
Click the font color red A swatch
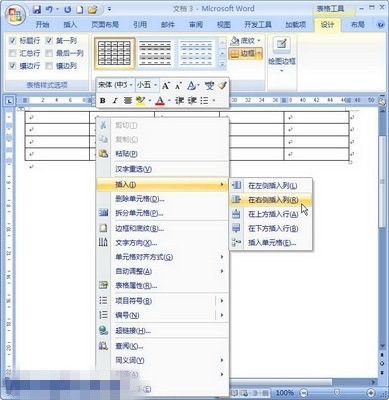160,100
